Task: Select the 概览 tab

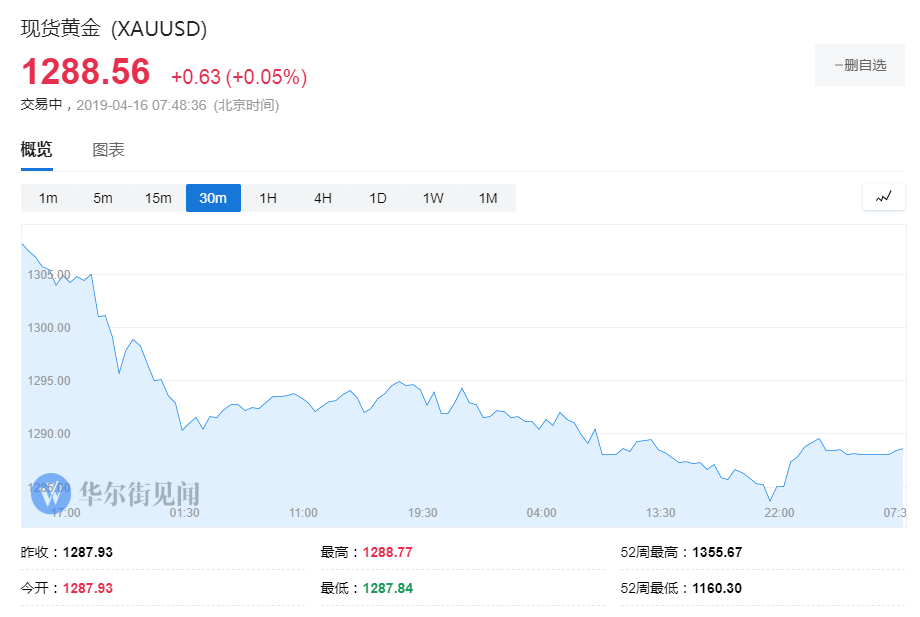Action: pos(36,149)
